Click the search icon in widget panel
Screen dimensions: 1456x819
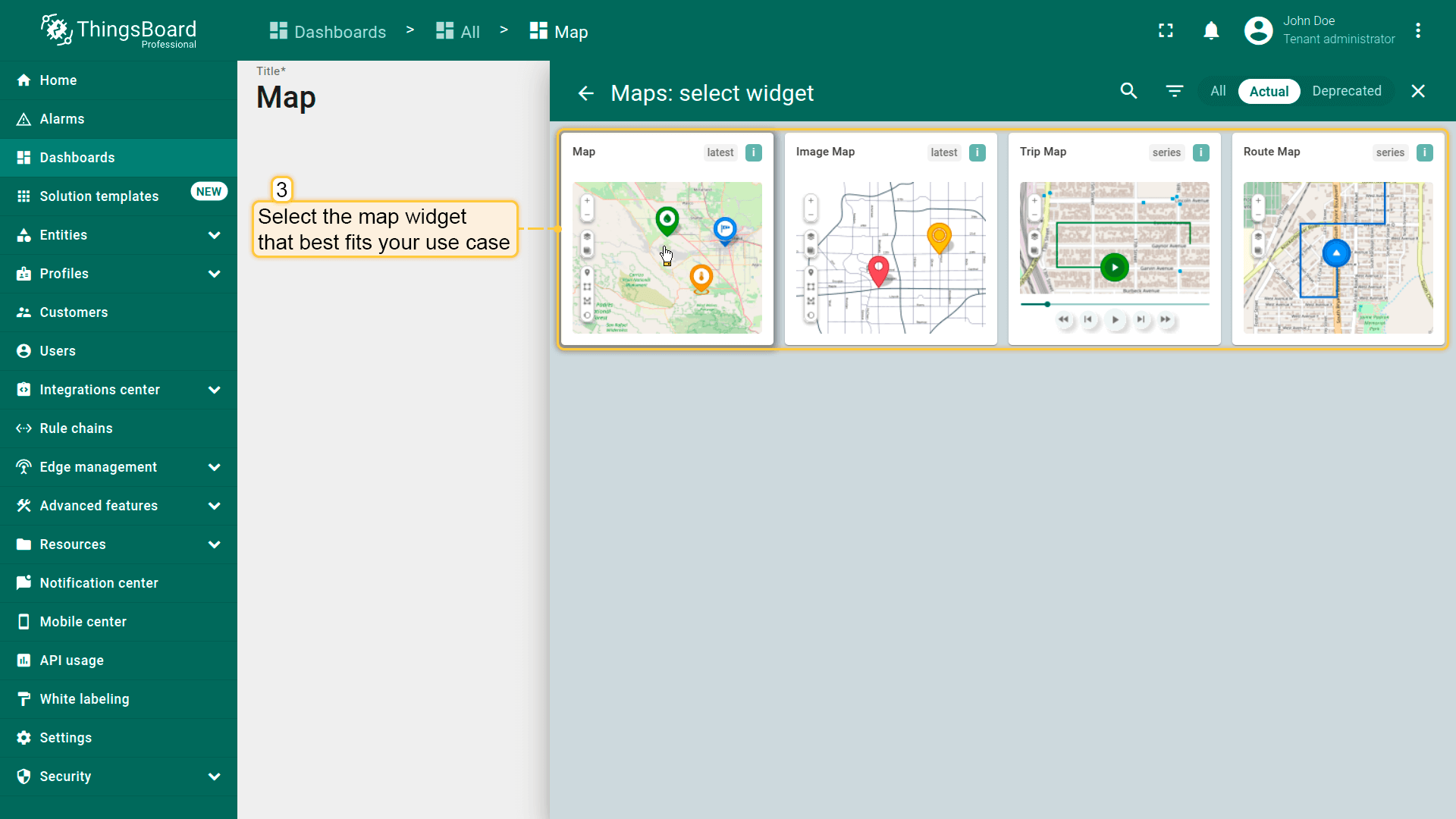(1128, 91)
